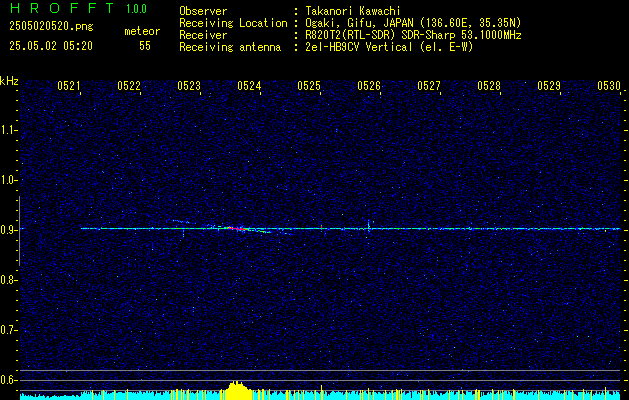This screenshot has width=629, height=400.
Task: Click the Ogaki, Gifu, JAPAN location text
Action: [413, 23]
